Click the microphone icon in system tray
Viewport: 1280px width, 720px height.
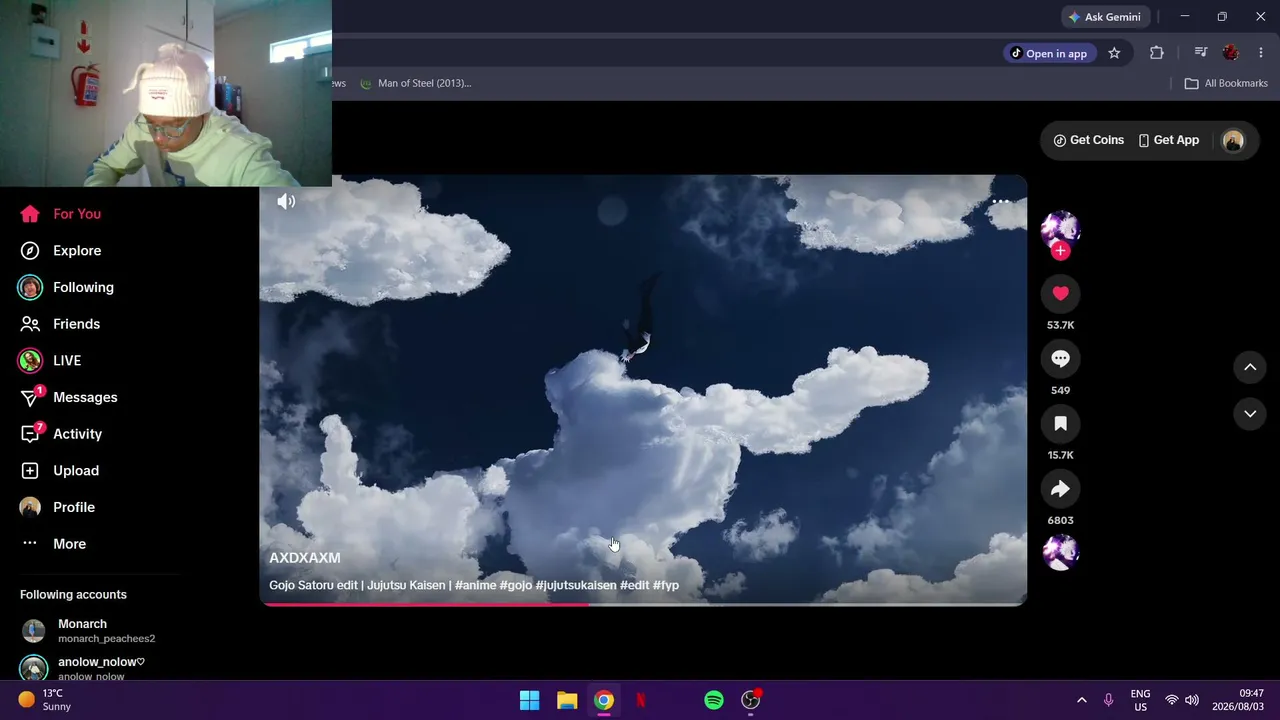tap(1108, 700)
